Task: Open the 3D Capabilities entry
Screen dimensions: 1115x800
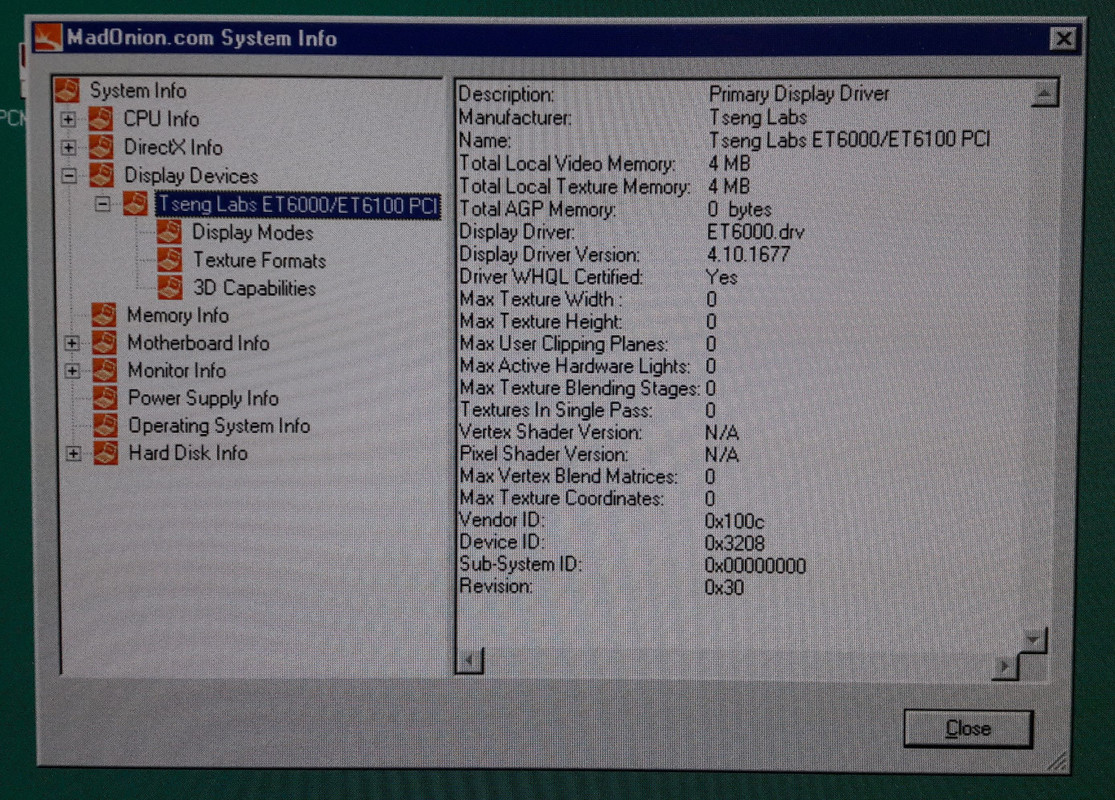Action: 255,288
